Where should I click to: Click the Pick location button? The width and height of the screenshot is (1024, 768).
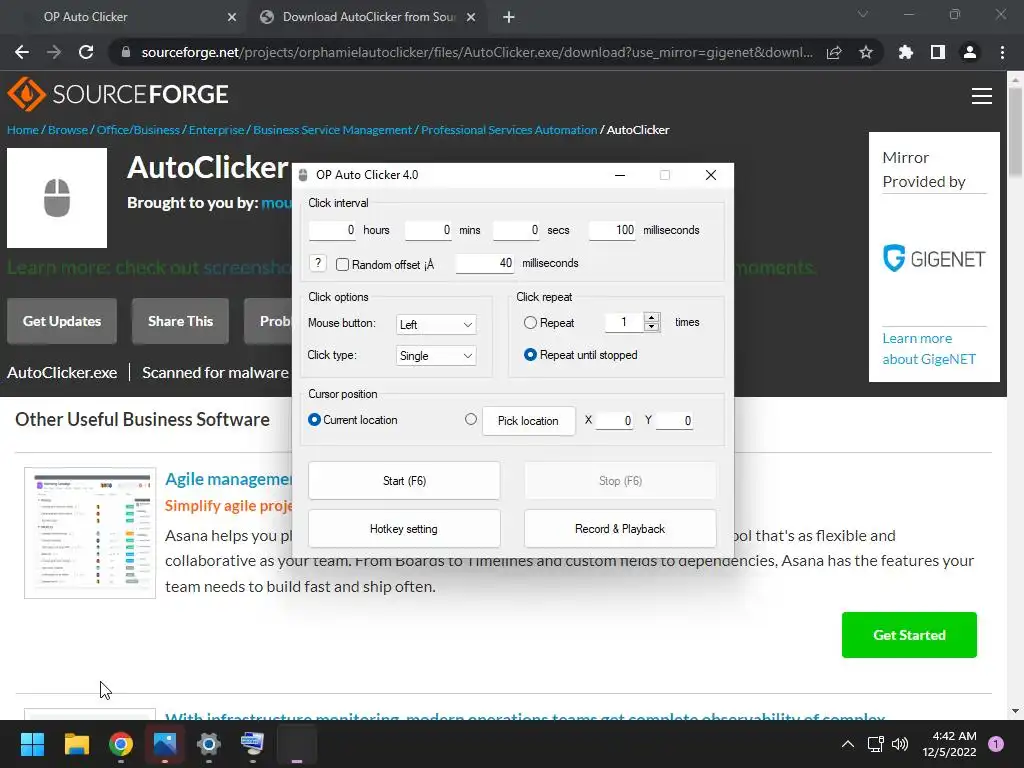pyautogui.click(x=528, y=421)
